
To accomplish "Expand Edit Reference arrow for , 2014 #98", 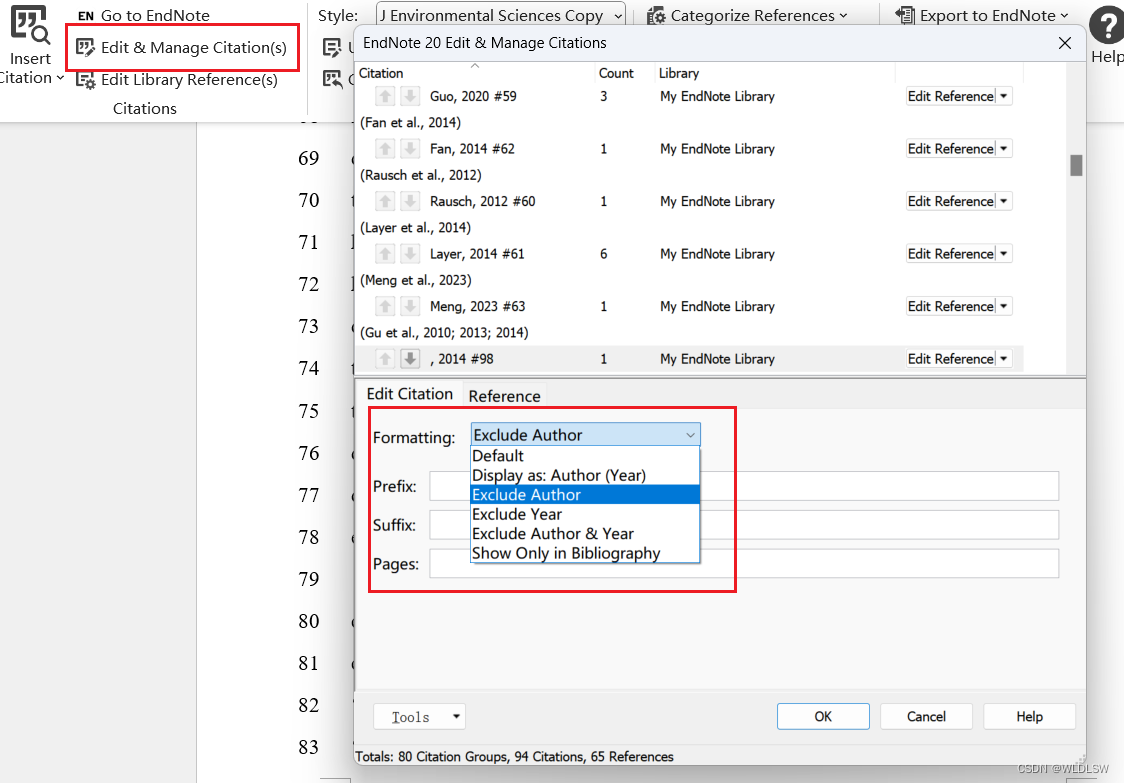I will pos(1004,359).
